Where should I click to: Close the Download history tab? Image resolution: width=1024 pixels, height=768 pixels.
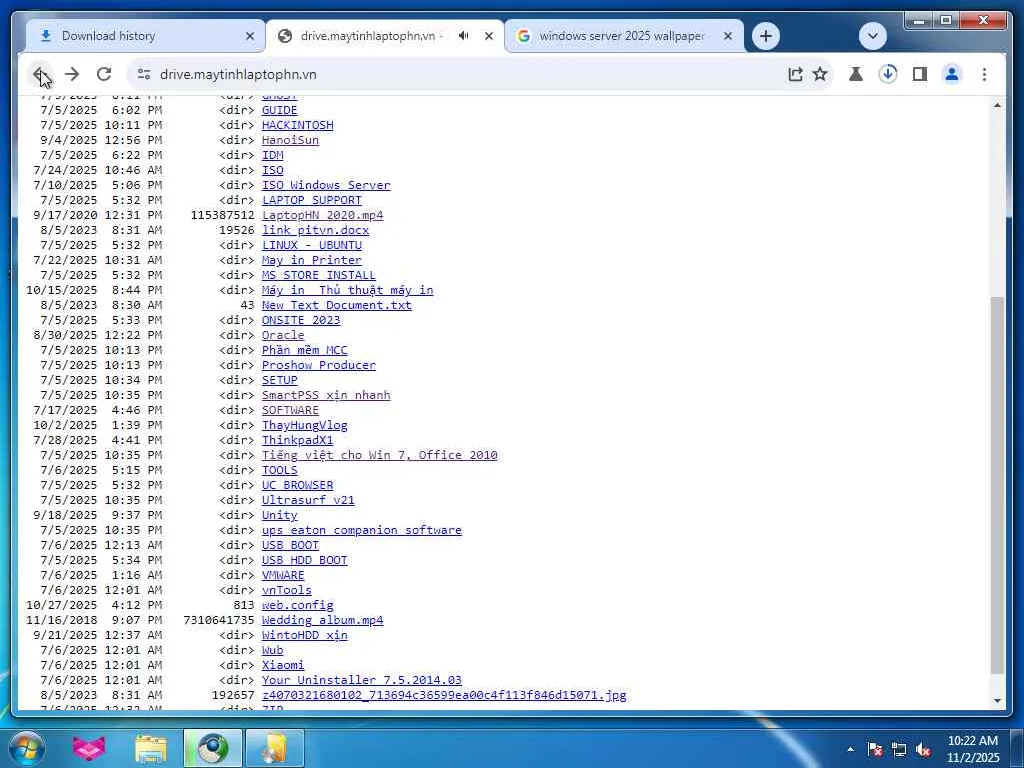[249, 36]
